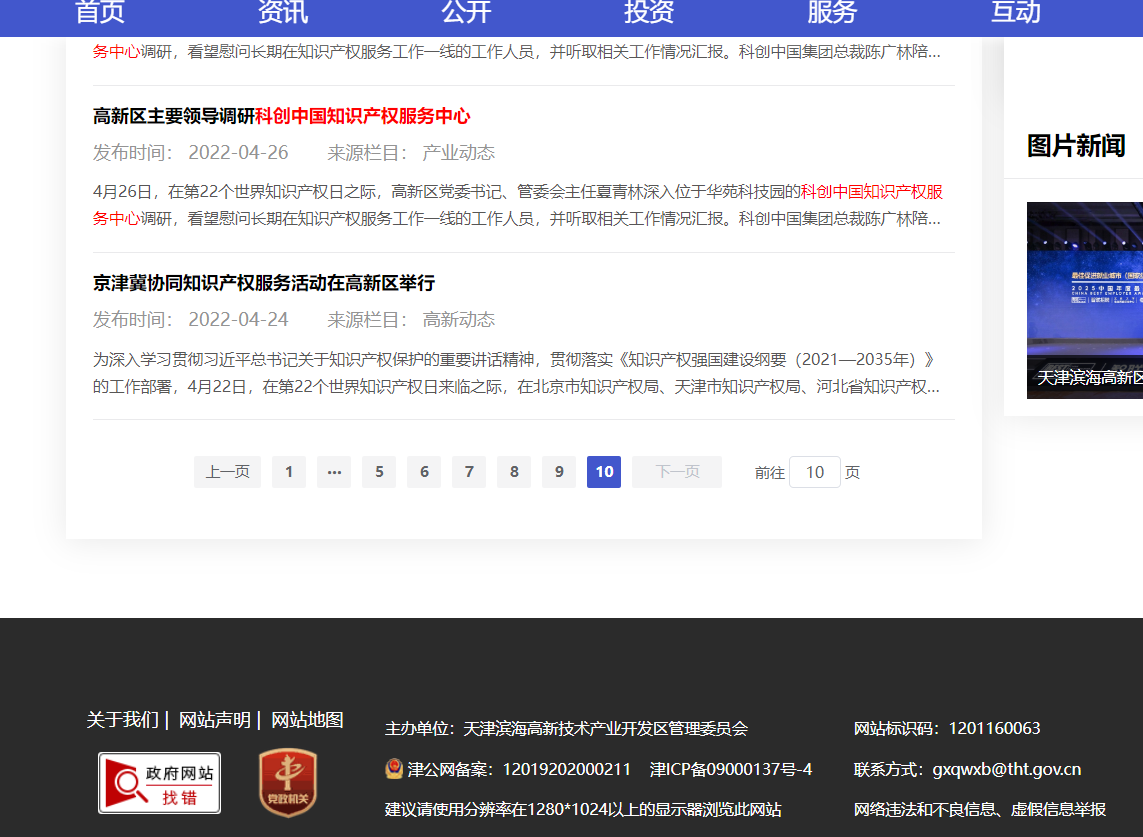Open the 图片新闻 image thumbnail
1143x837 pixels.
coord(1084,300)
